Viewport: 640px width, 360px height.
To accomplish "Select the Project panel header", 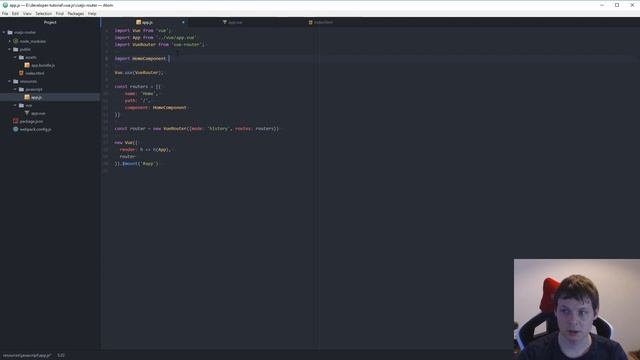I will (50, 22).
